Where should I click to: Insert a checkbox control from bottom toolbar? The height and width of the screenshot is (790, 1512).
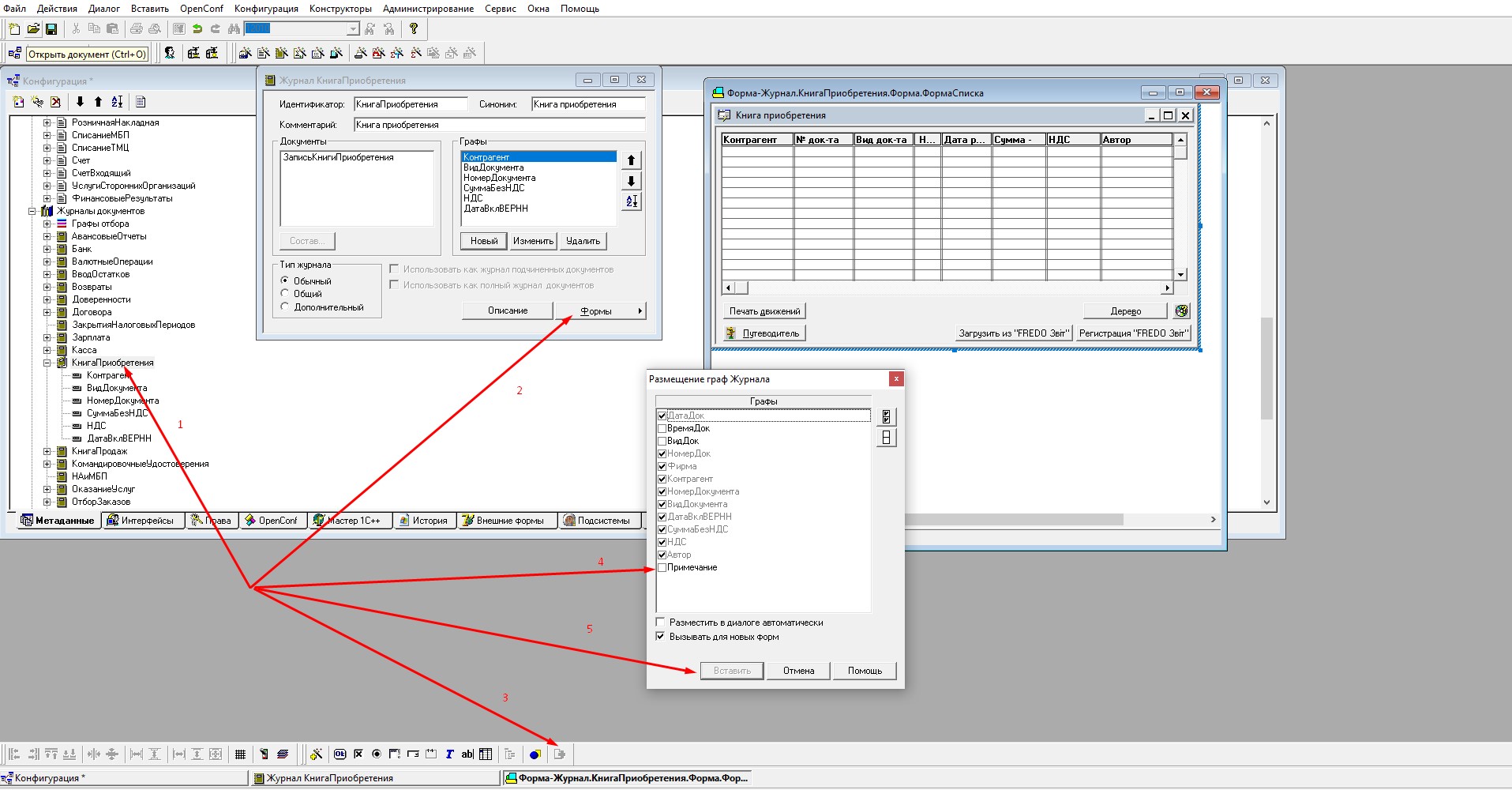[358, 754]
